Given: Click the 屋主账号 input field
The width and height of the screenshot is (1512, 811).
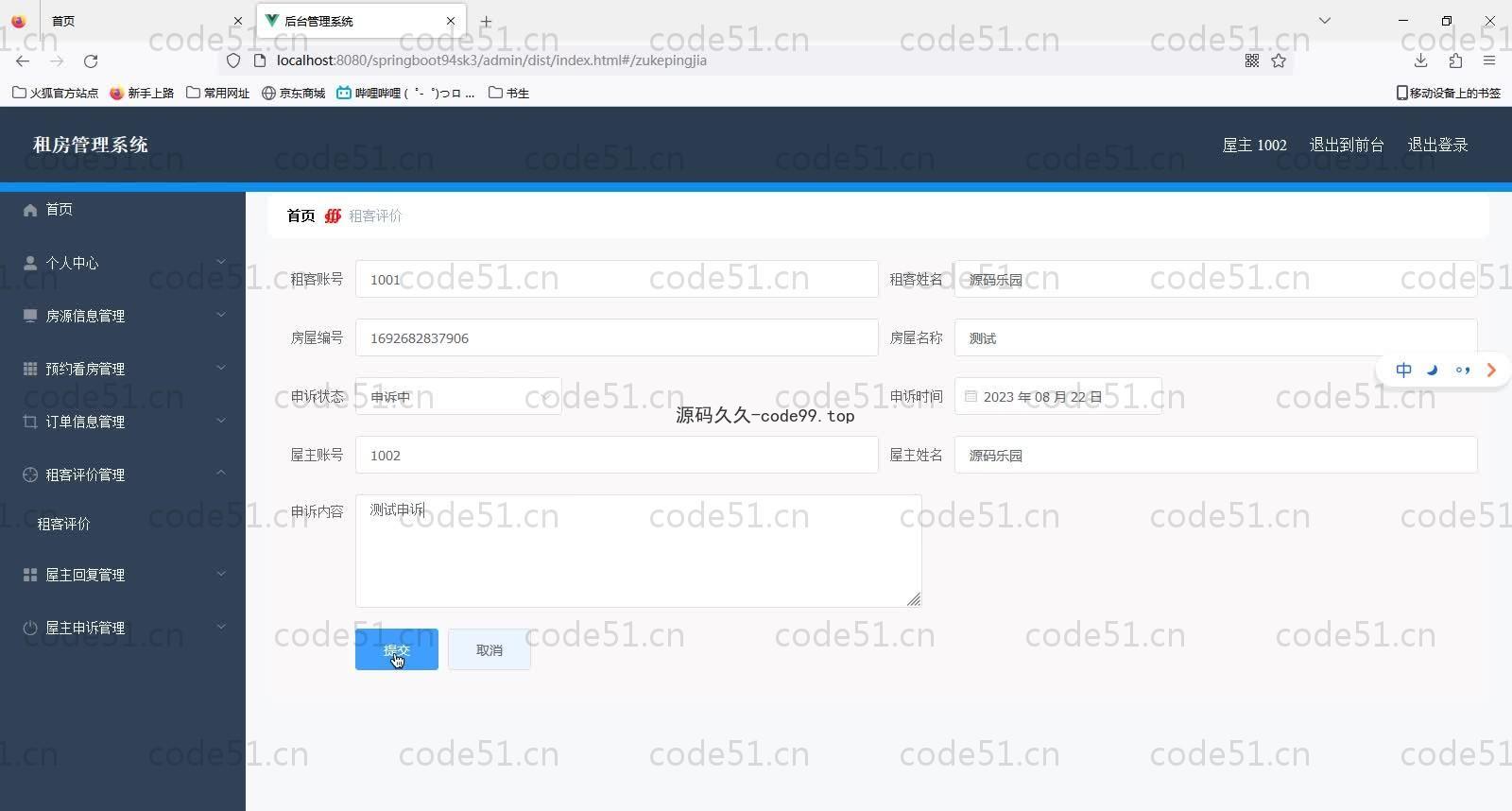Looking at the screenshot, I should point(617,455).
